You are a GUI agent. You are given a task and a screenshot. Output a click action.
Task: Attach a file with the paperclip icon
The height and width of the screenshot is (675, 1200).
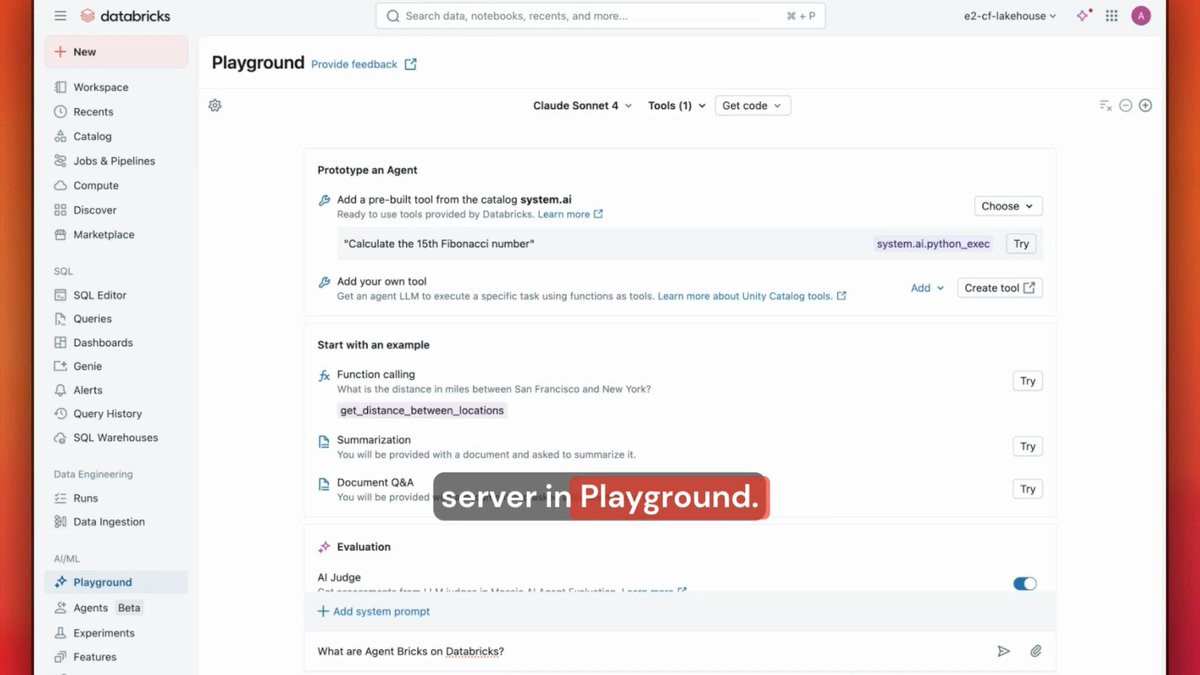tap(1036, 651)
